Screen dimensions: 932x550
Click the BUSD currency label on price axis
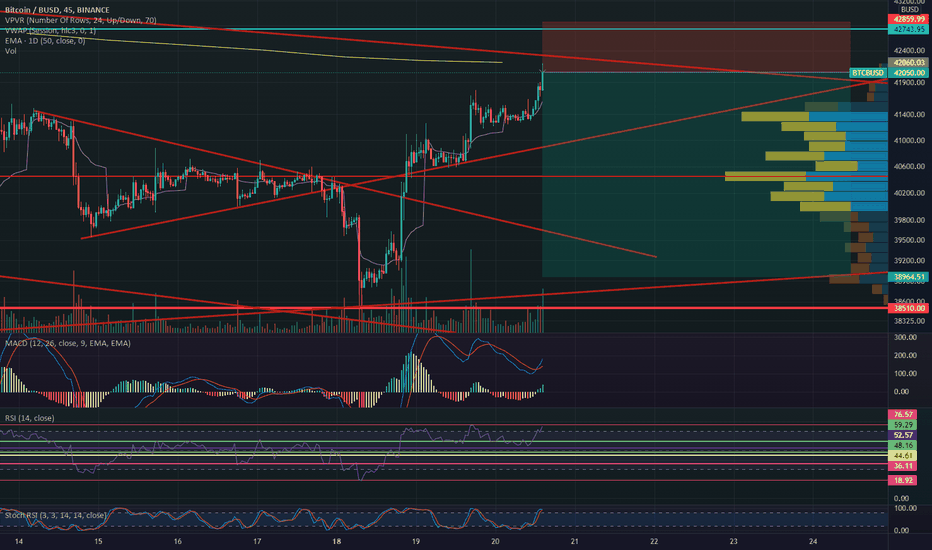pyautogui.click(x=910, y=10)
